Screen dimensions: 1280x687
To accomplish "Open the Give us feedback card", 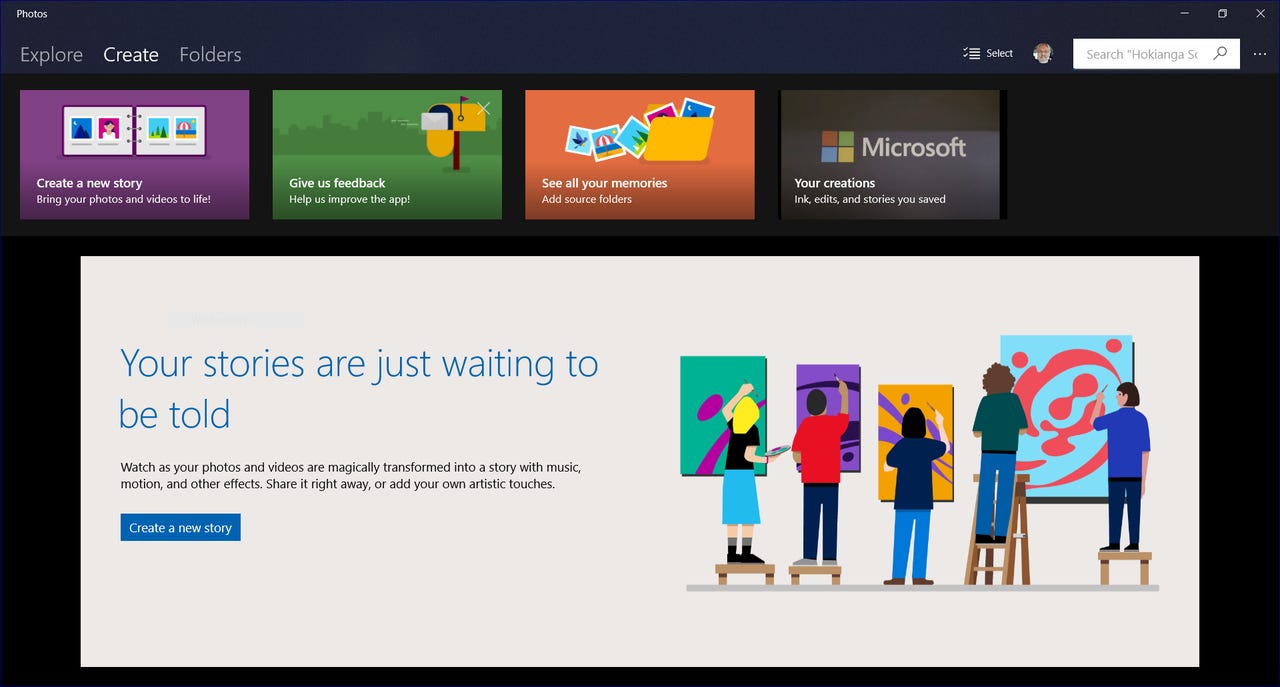I will click(387, 160).
